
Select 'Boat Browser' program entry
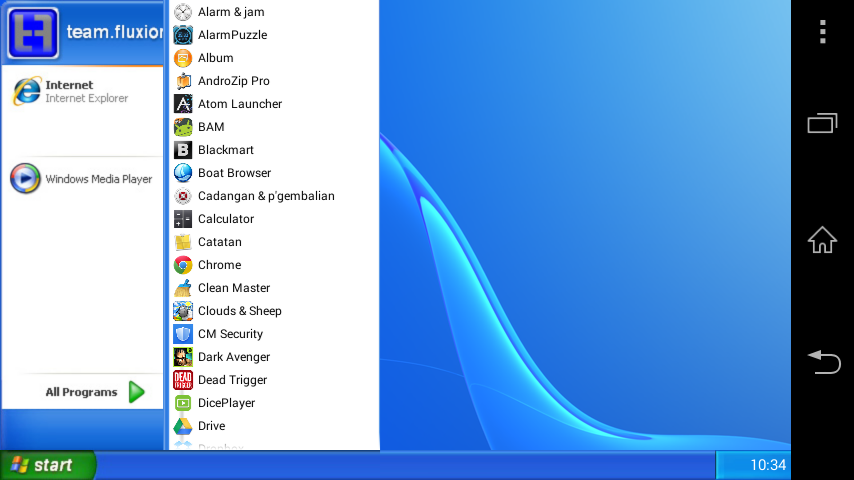[235, 173]
